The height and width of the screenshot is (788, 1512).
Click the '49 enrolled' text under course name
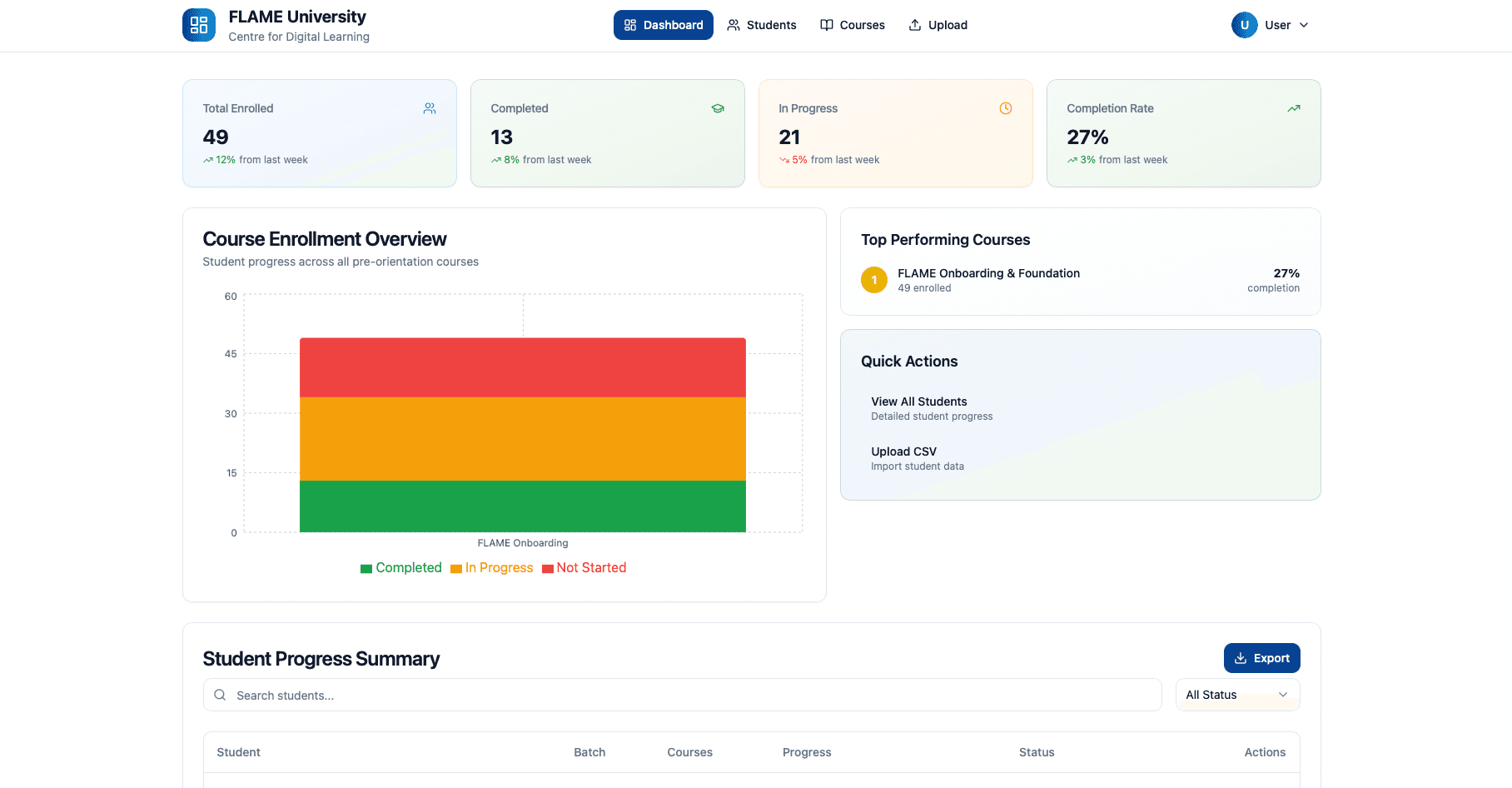coord(924,288)
